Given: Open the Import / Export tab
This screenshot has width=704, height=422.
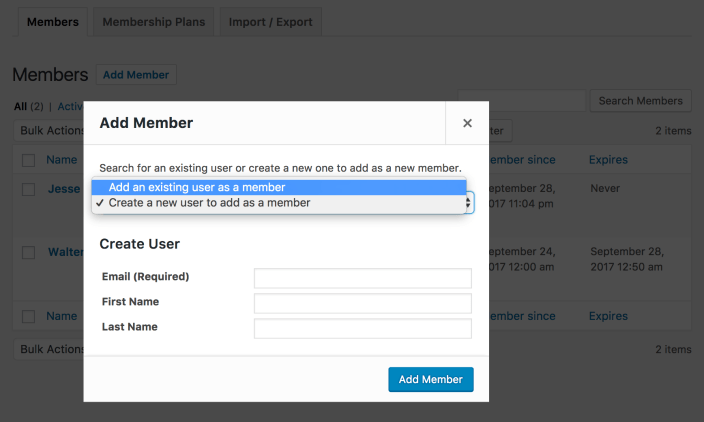Looking at the screenshot, I should (270, 22).
